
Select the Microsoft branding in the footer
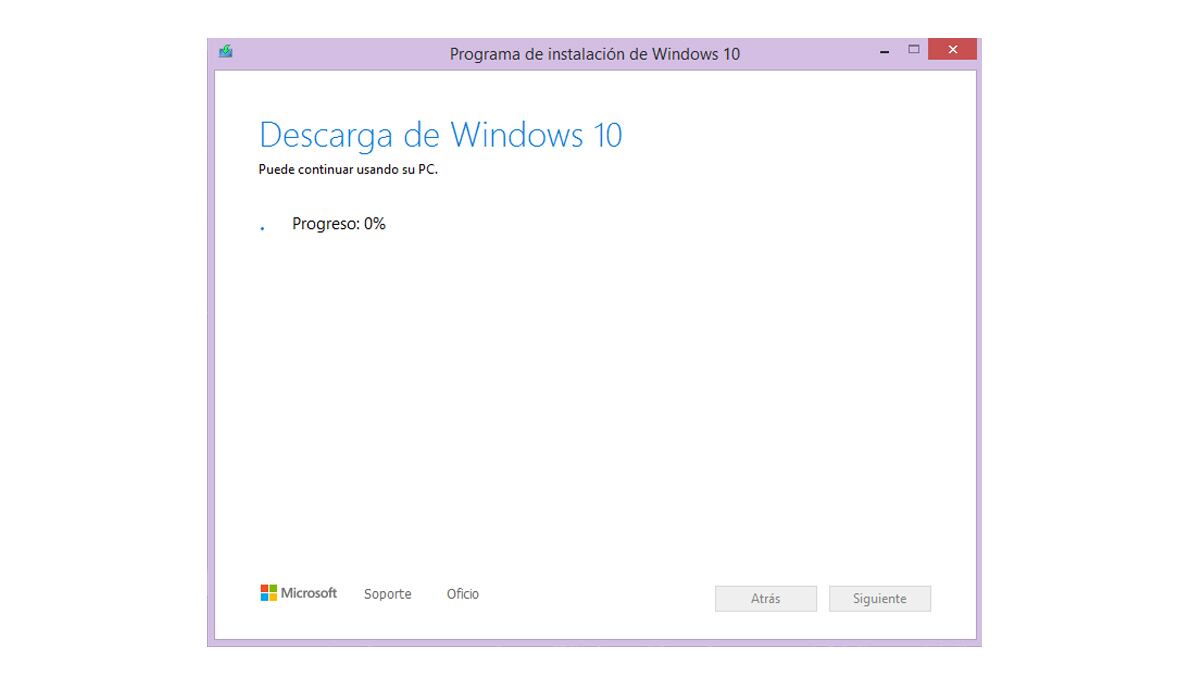tap(298, 592)
